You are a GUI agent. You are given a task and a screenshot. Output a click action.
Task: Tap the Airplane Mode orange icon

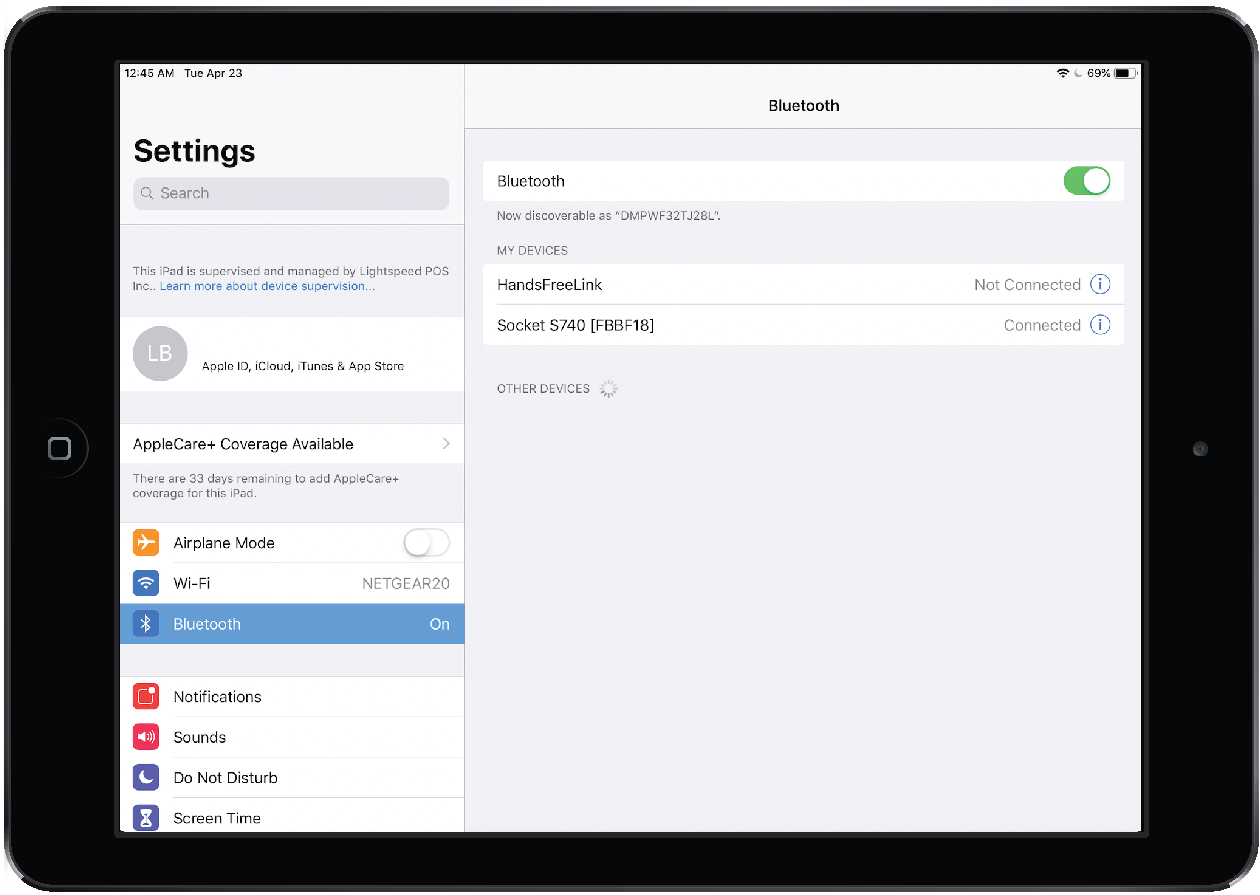[146, 543]
